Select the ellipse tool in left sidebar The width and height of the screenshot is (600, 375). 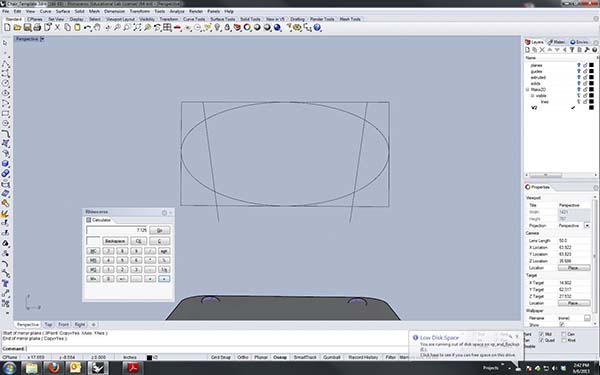point(5,93)
